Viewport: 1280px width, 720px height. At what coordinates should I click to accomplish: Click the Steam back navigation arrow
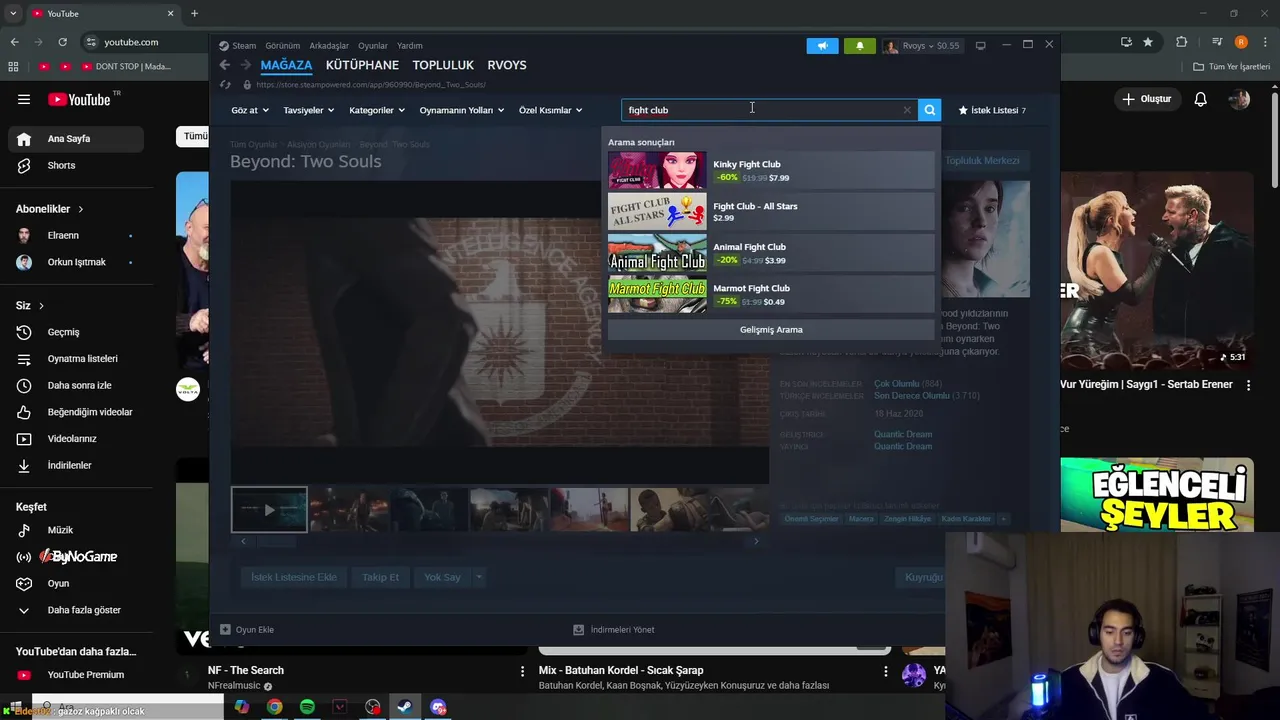pyautogui.click(x=225, y=65)
